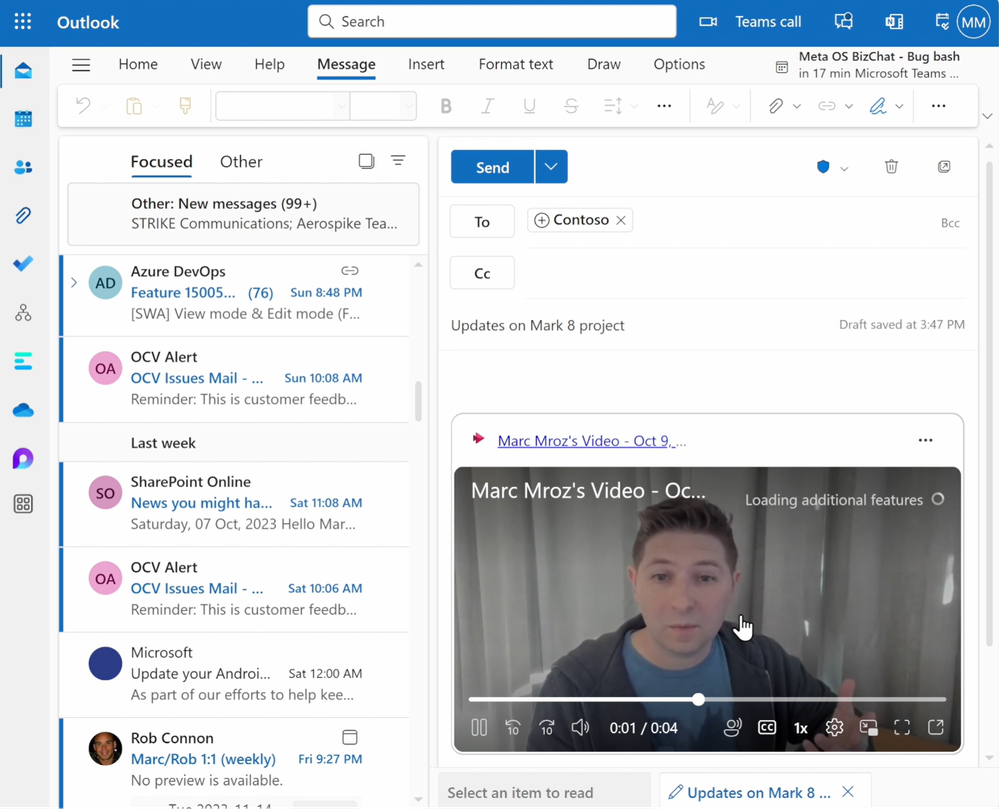Expand the sensitivity shield dropdown
Screen dimensions: 999x809
(x=844, y=169)
